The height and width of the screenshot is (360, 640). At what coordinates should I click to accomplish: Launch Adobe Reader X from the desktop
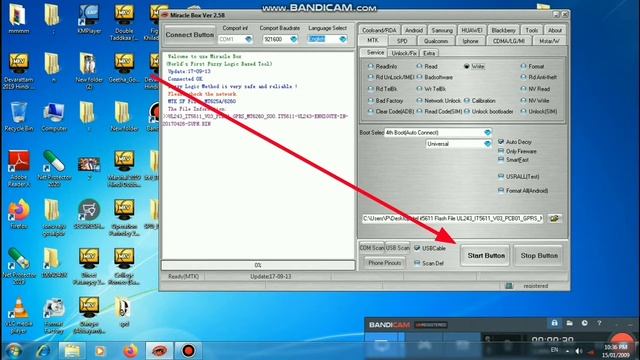pos(19,168)
